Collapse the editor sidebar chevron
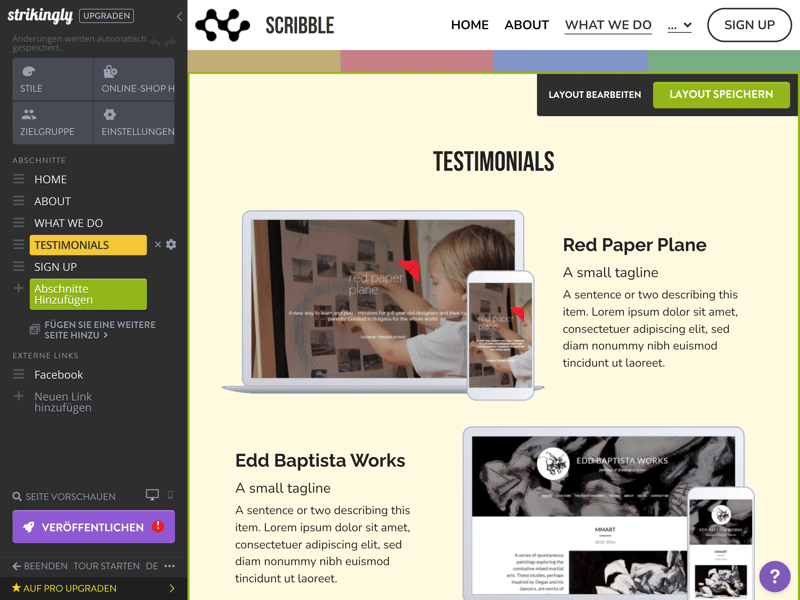 (179, 16)
